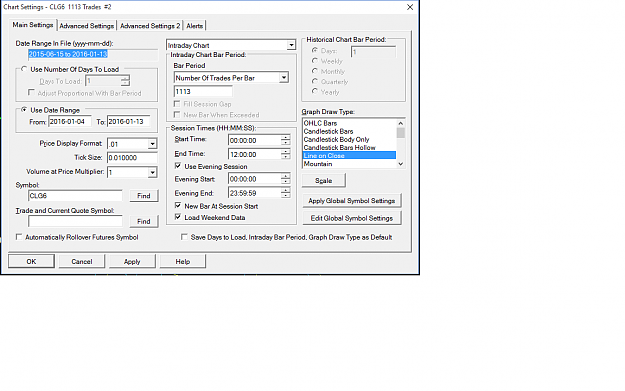Viewport: 625px width, 391px height.
Task: Click the To date field
Action: tap(128, 122)
